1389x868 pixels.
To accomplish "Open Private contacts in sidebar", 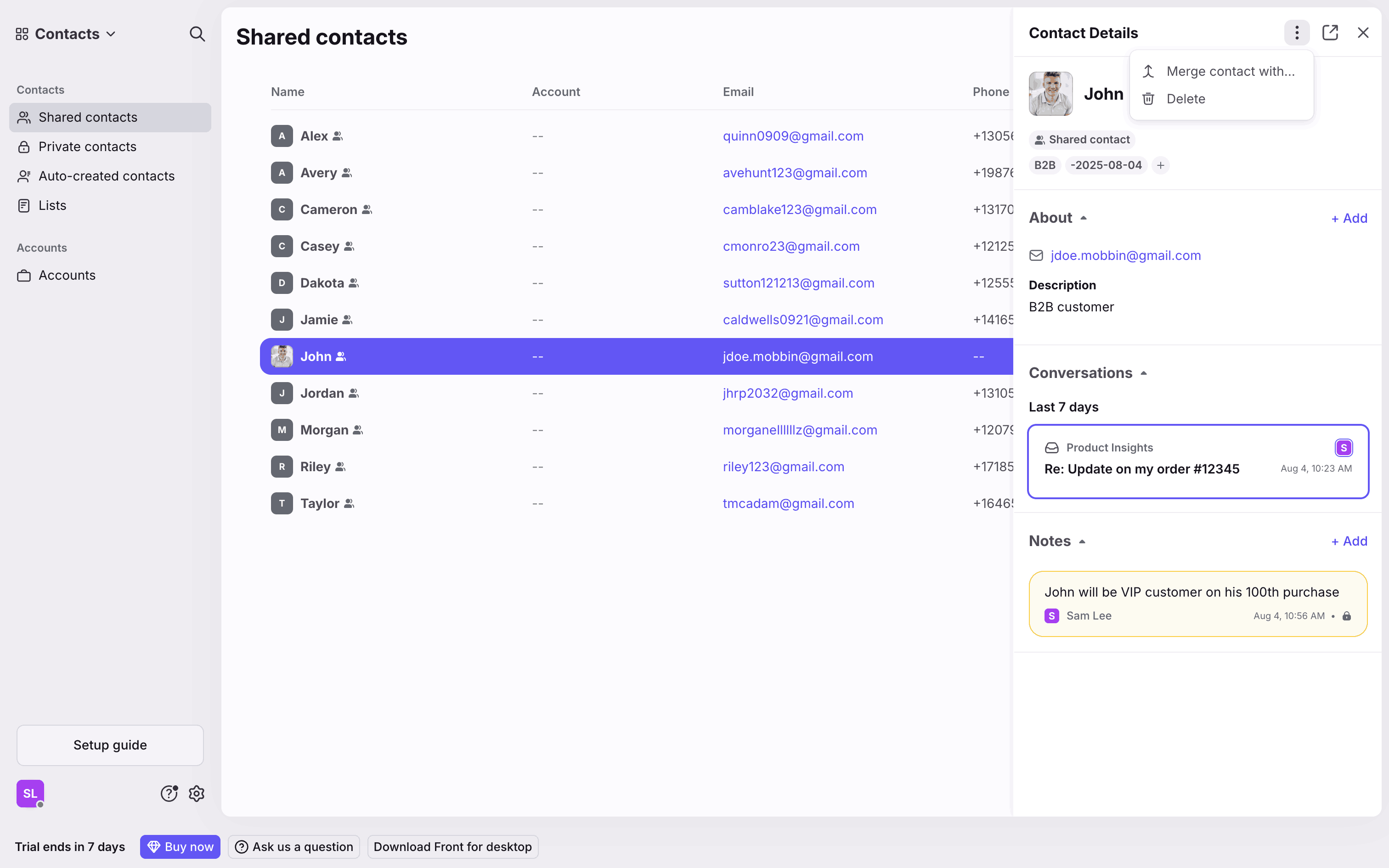I will 87,147.
